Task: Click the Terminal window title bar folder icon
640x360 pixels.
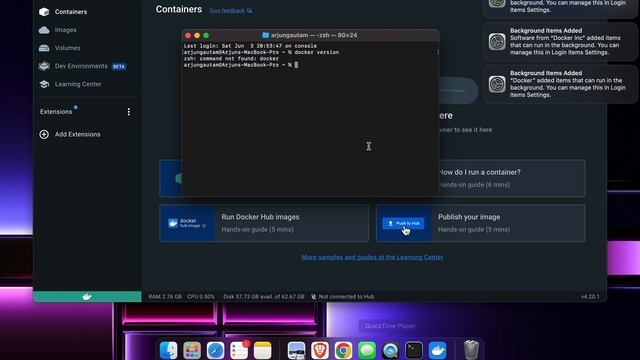Action: click(x=265, y=35)
